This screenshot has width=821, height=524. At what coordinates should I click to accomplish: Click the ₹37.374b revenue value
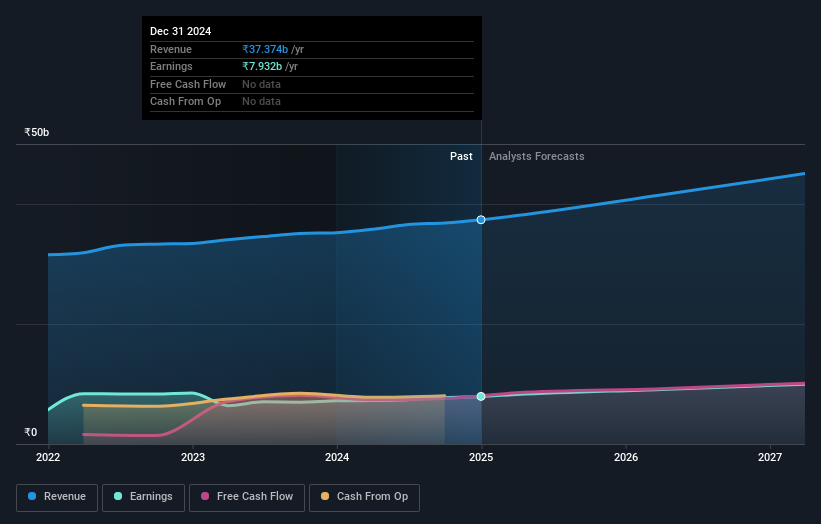(265, 49)
